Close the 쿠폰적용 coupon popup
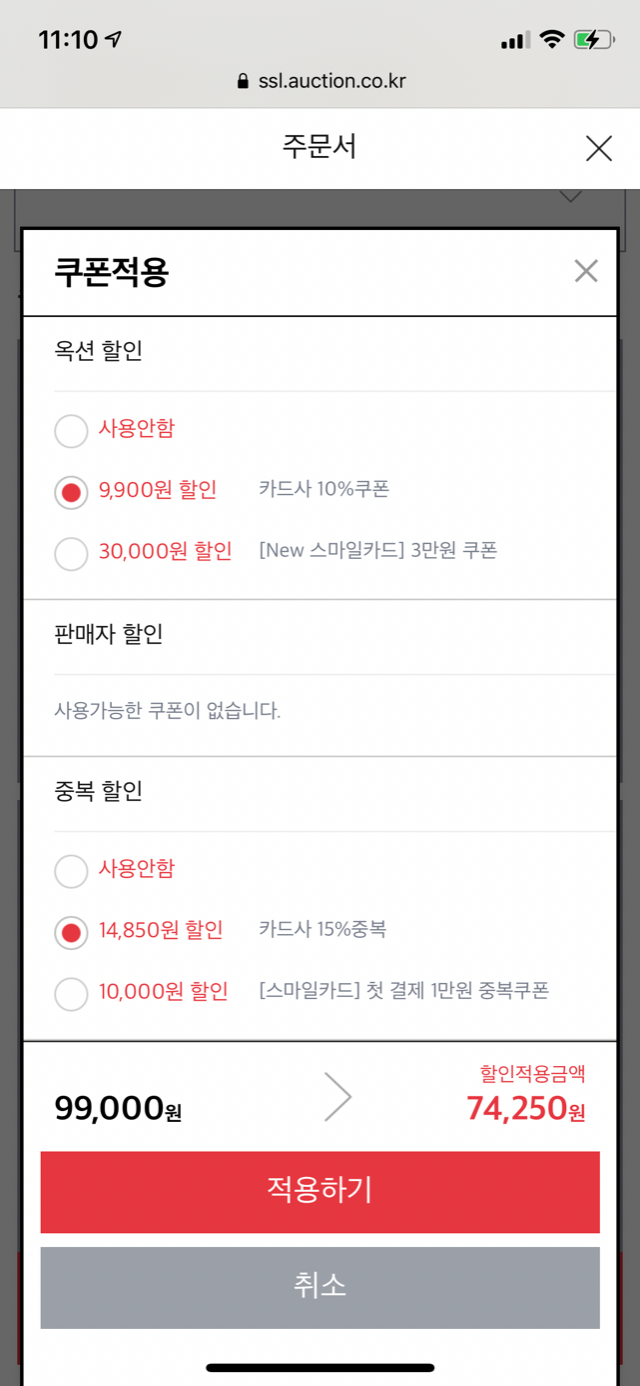The image size is (640, 1386). [x=586, y=271]
